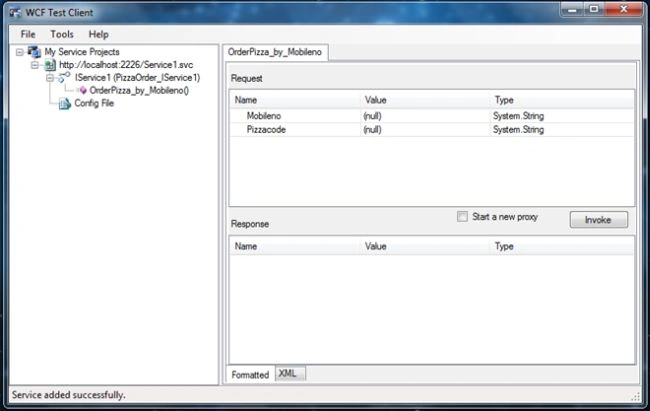Viewport: 650px width, 411px height.
Task: Click the Response section label
Action: click(250, 224)
